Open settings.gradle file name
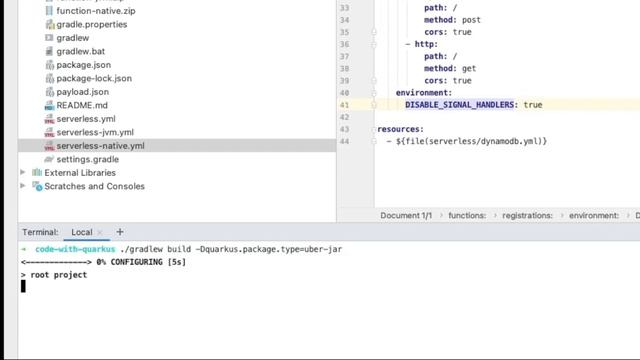 coord(88,159)
